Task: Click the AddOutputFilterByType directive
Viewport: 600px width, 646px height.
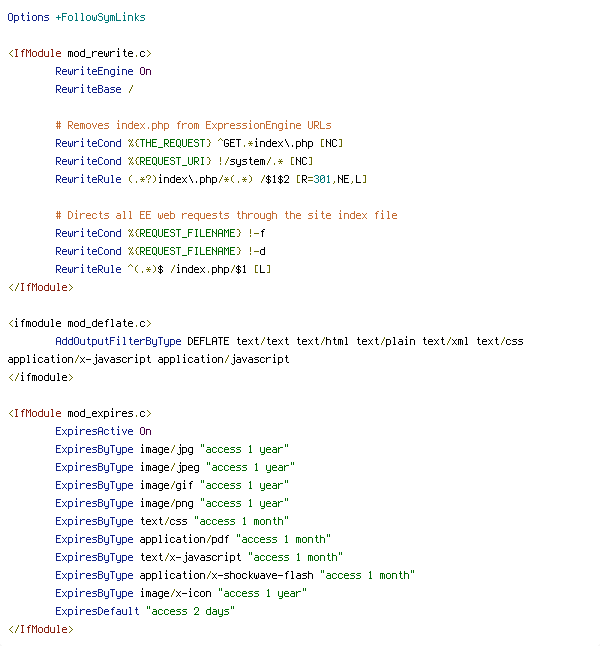Action: tap(118, 341)
